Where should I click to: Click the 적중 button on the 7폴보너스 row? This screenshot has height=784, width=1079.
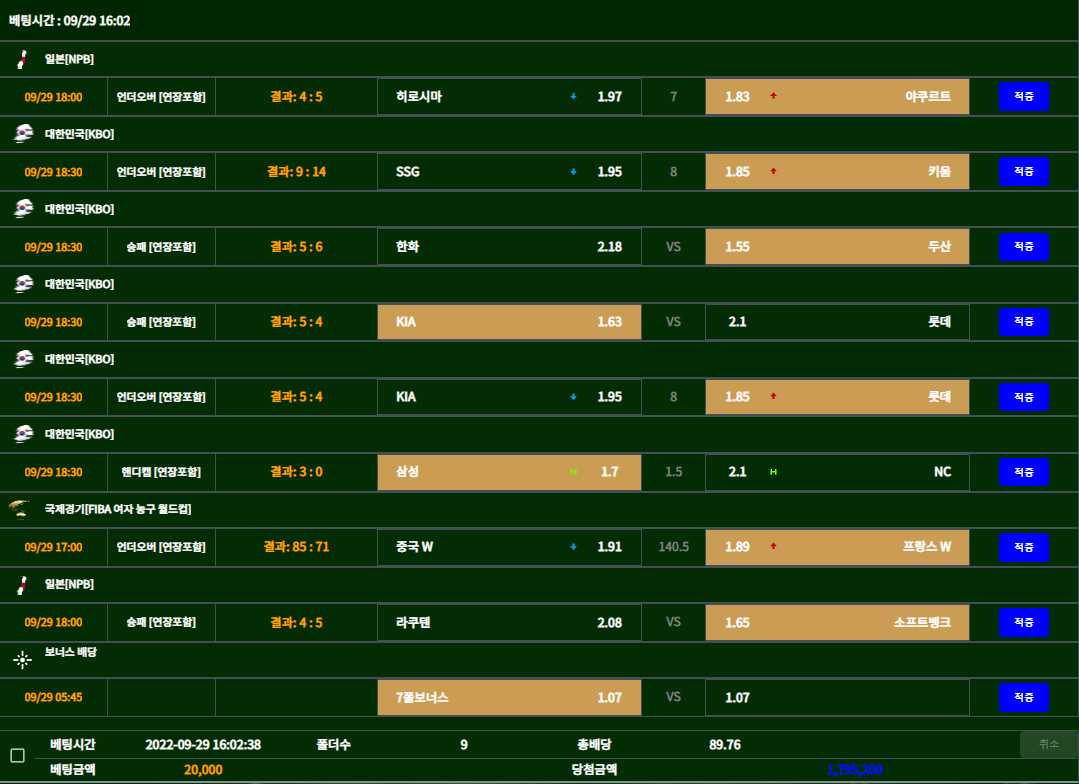(x=1024, y=697)
